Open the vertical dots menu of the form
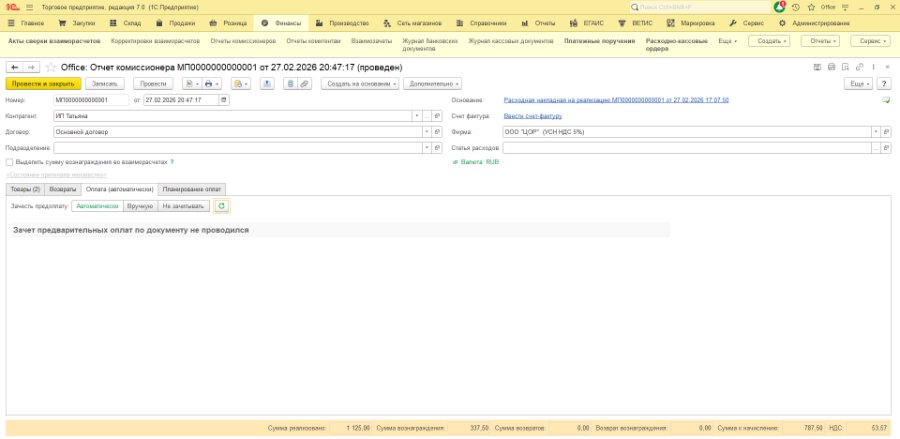The height and width of the screenshot is (439, 900). [874, 67]
